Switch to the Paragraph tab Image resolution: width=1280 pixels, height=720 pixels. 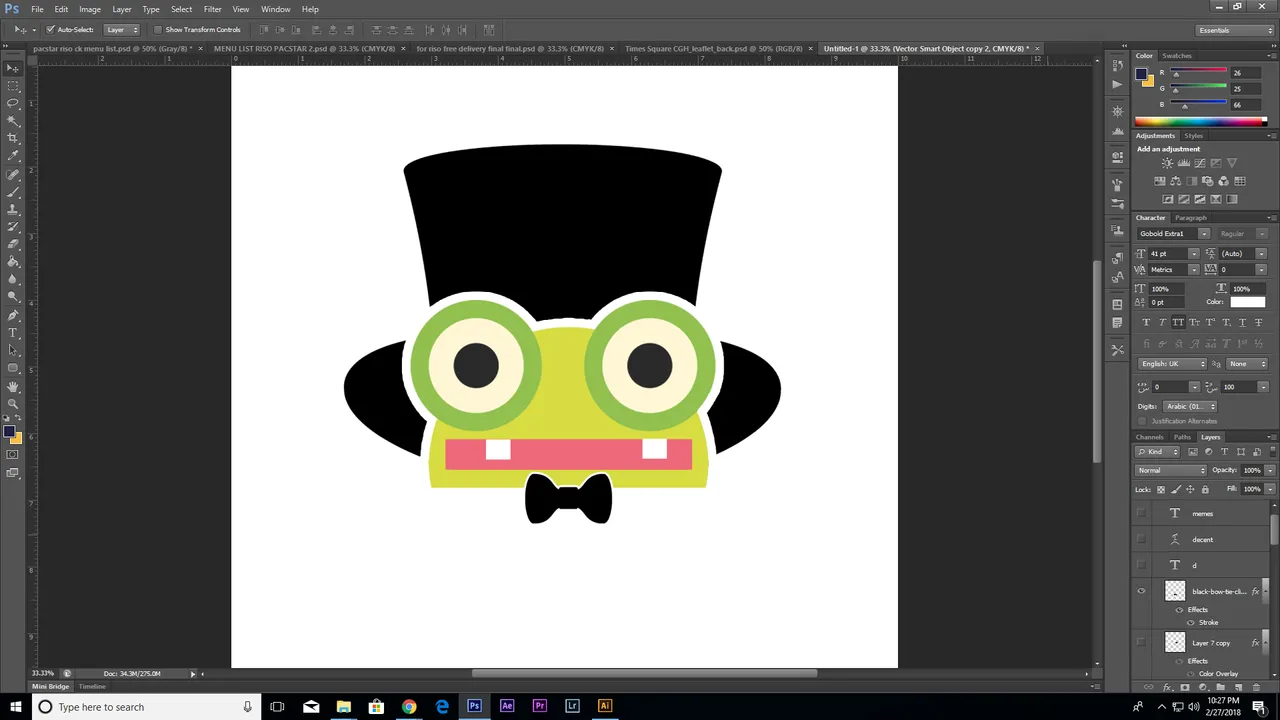tap(1190, 218)
